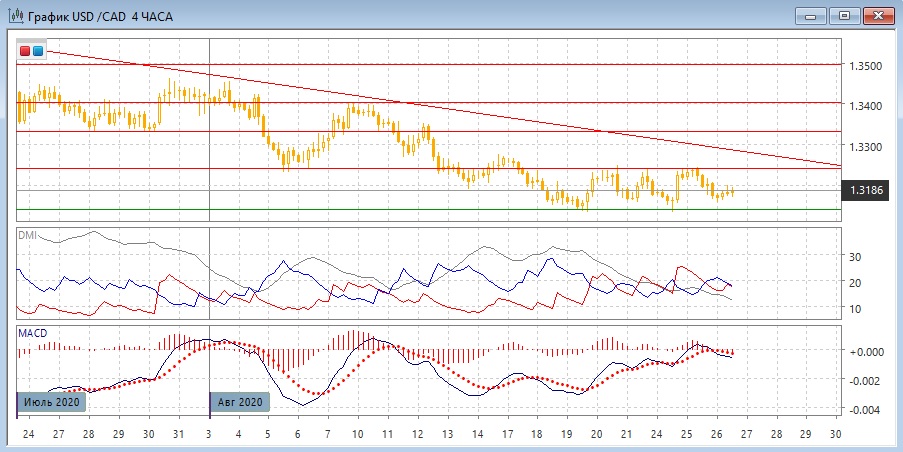The width and height of the screenshot is (903, 452).
Task: Click the 1.3400 price axis label
Action: [865, 106]
